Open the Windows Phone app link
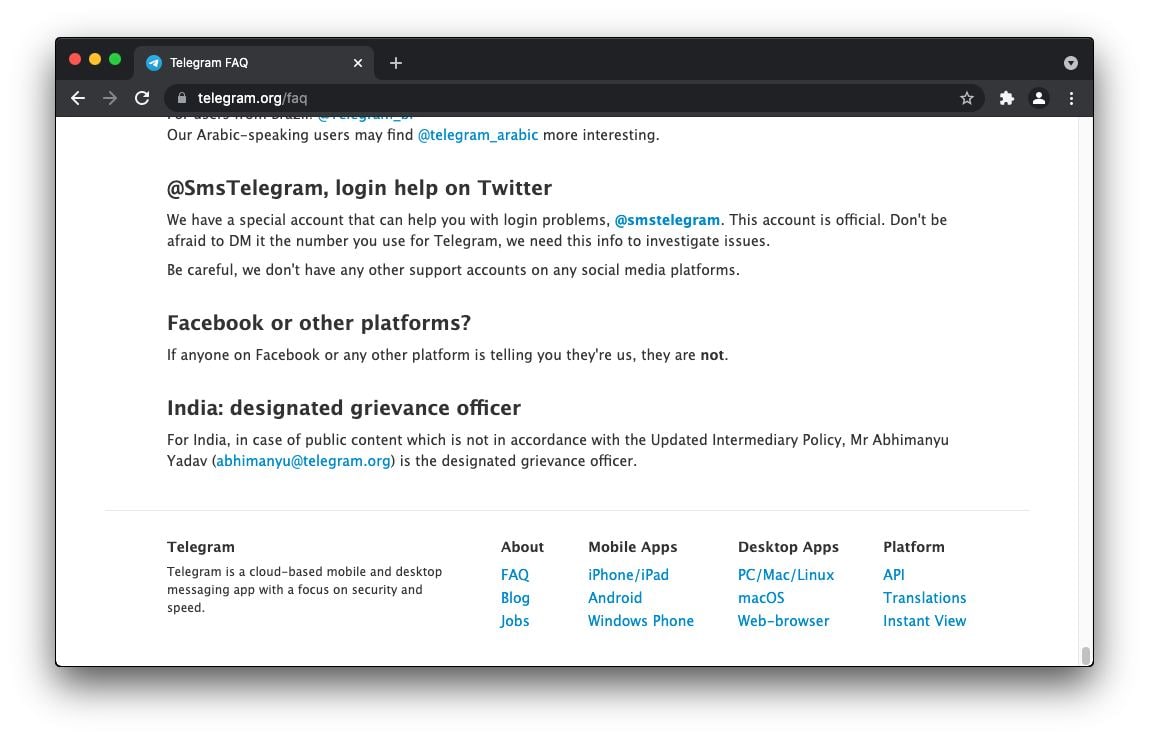1149x740 pixels. click(x=640, y=621)
